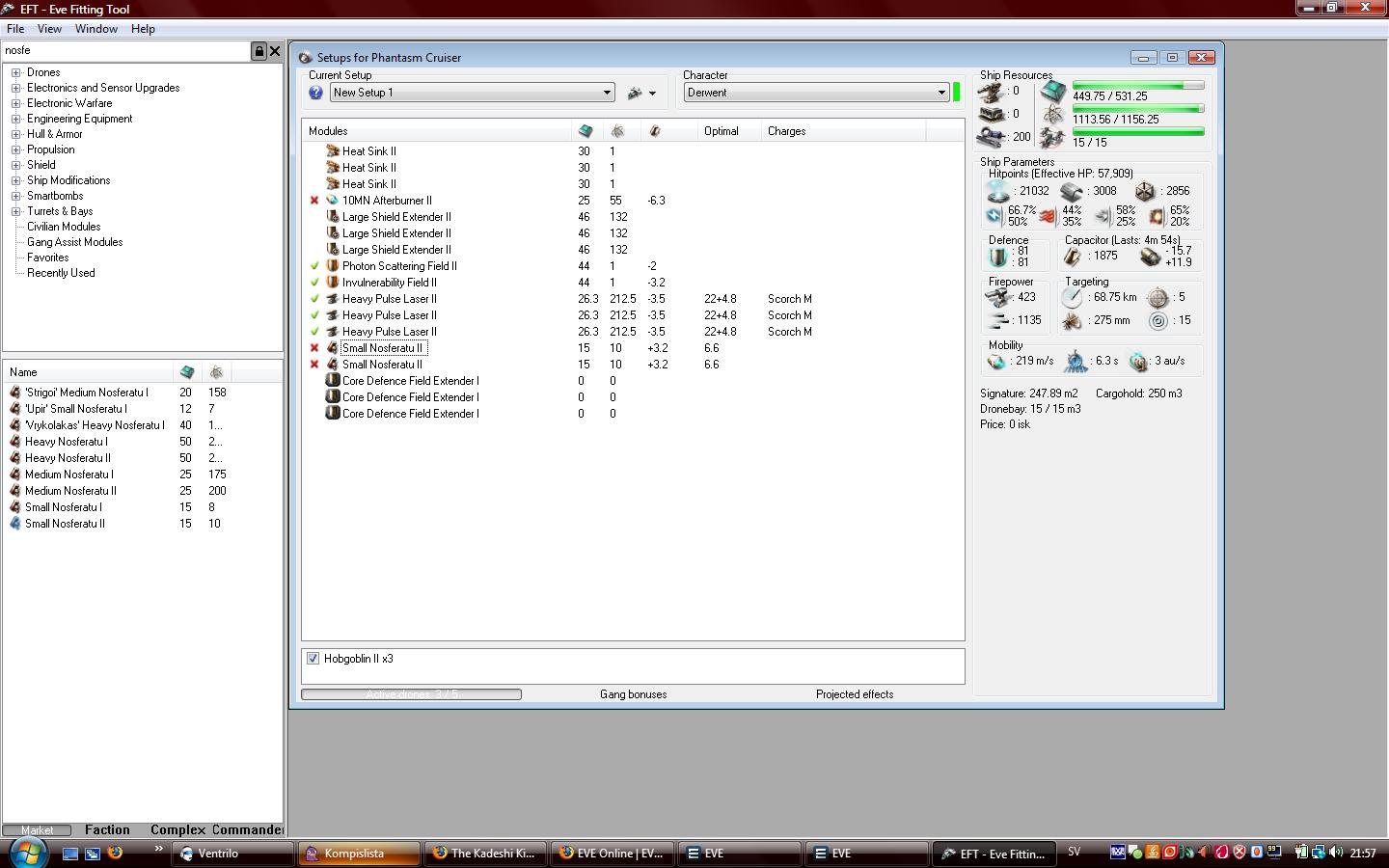Click the calibration icon showing 200
This screenshot has height=868, width=1389.
click(991, 137)
